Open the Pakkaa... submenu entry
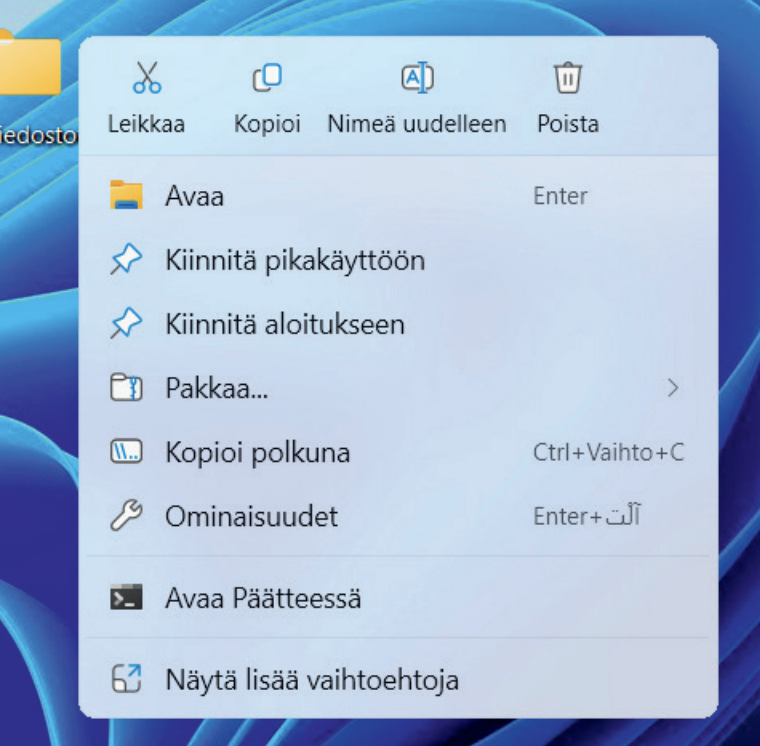760x746 pixels. 398,388
